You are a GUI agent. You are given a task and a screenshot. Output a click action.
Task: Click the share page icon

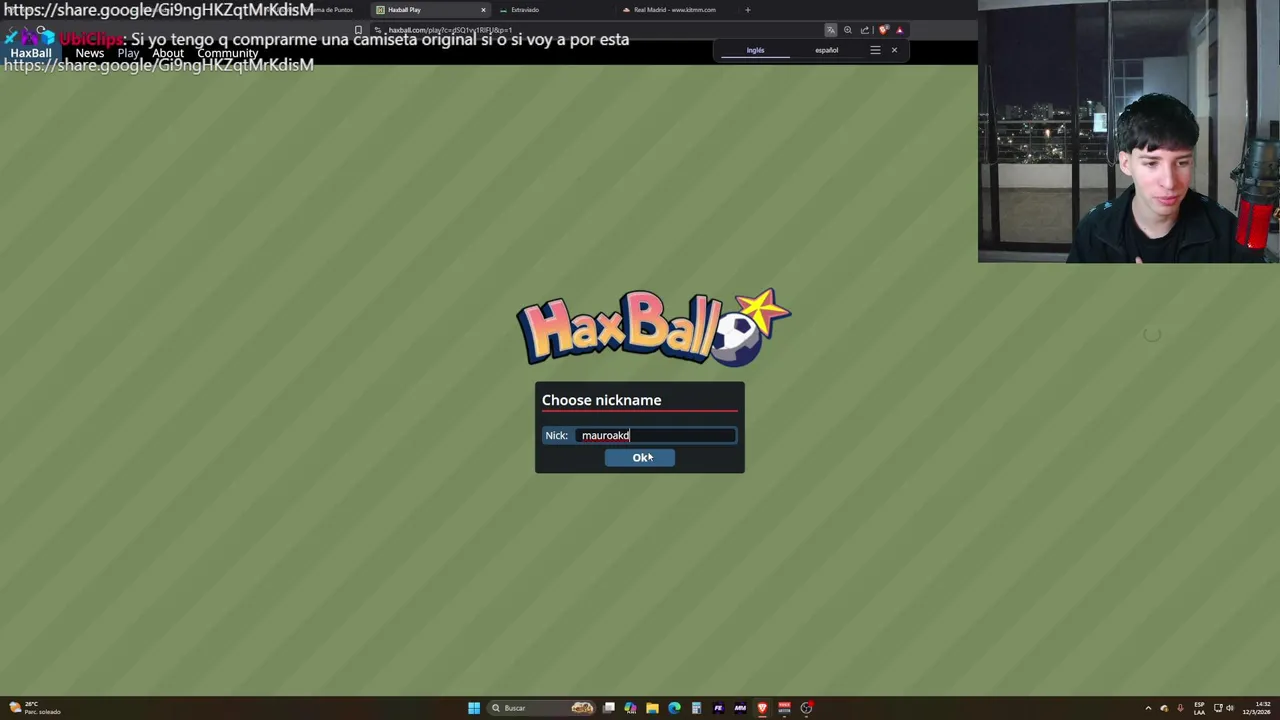pos(865,30)
